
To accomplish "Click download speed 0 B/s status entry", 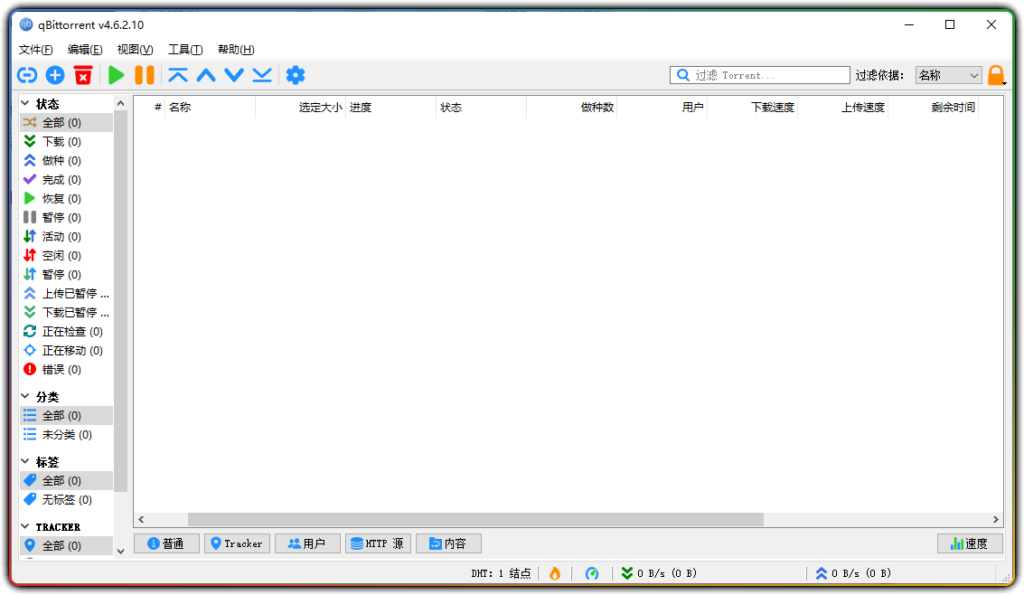I will (x=658, y=573).
